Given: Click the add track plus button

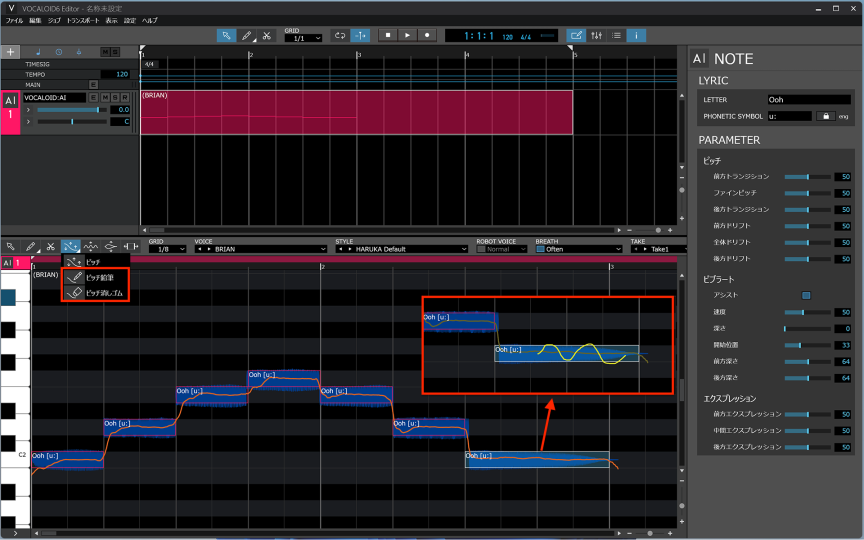Looking at the screenshot, I should pyautogui.click(x=10, y=52).
